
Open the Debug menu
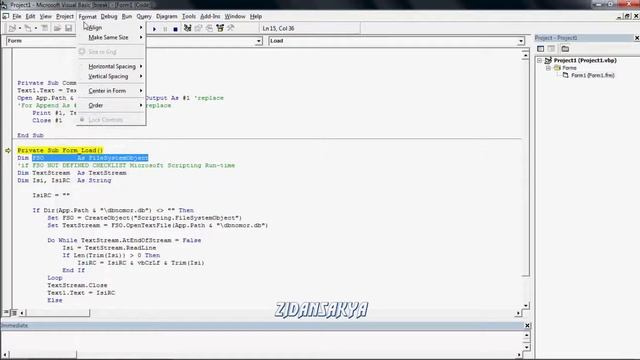109,16
